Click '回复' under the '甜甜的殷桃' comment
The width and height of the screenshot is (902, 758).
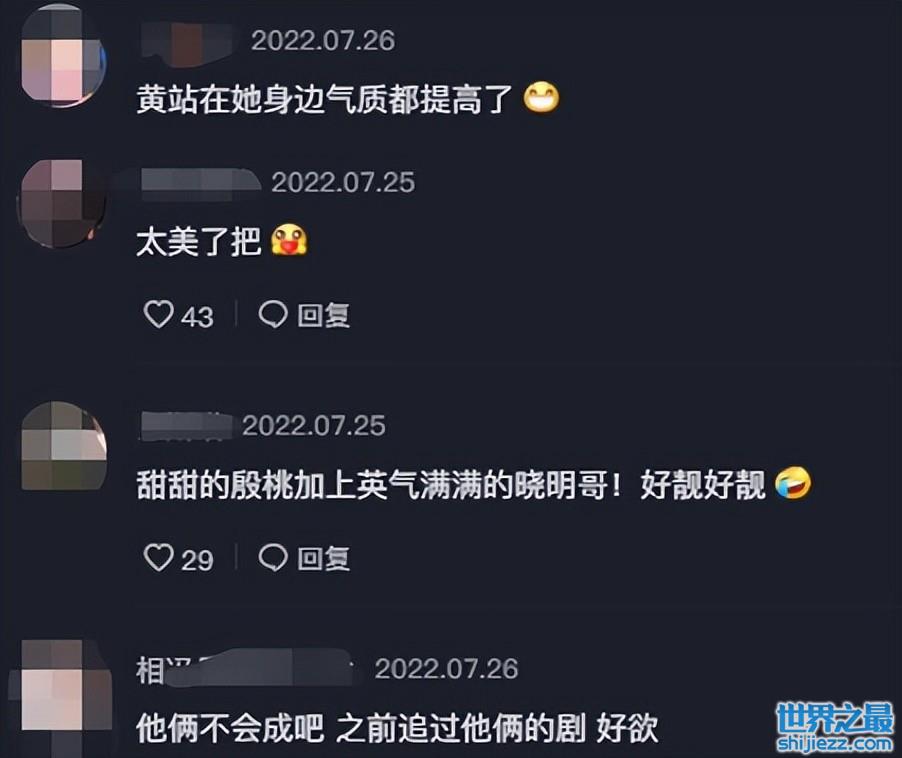coord(323,558)
